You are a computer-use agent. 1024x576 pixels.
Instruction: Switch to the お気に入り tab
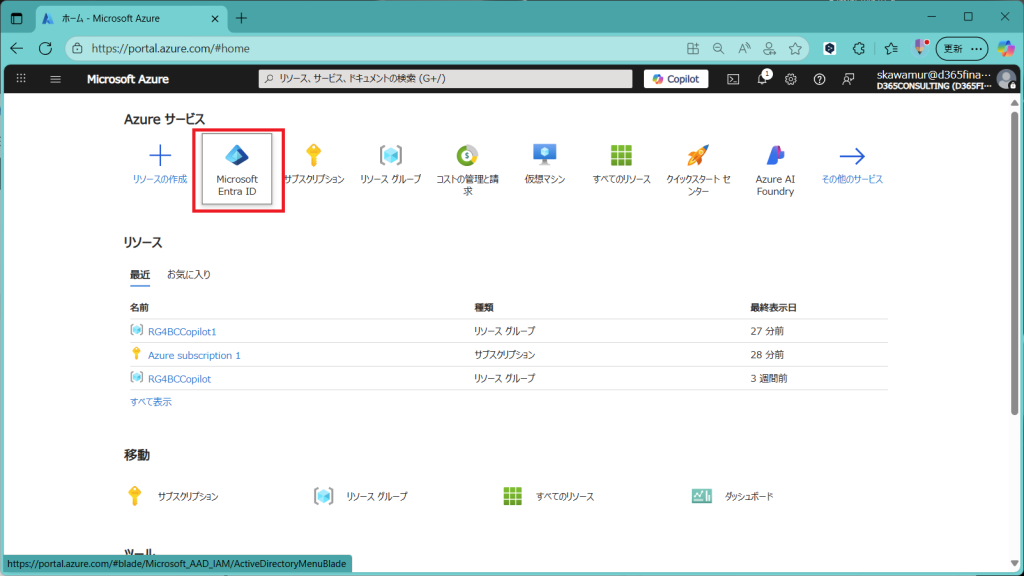(189, 274)
